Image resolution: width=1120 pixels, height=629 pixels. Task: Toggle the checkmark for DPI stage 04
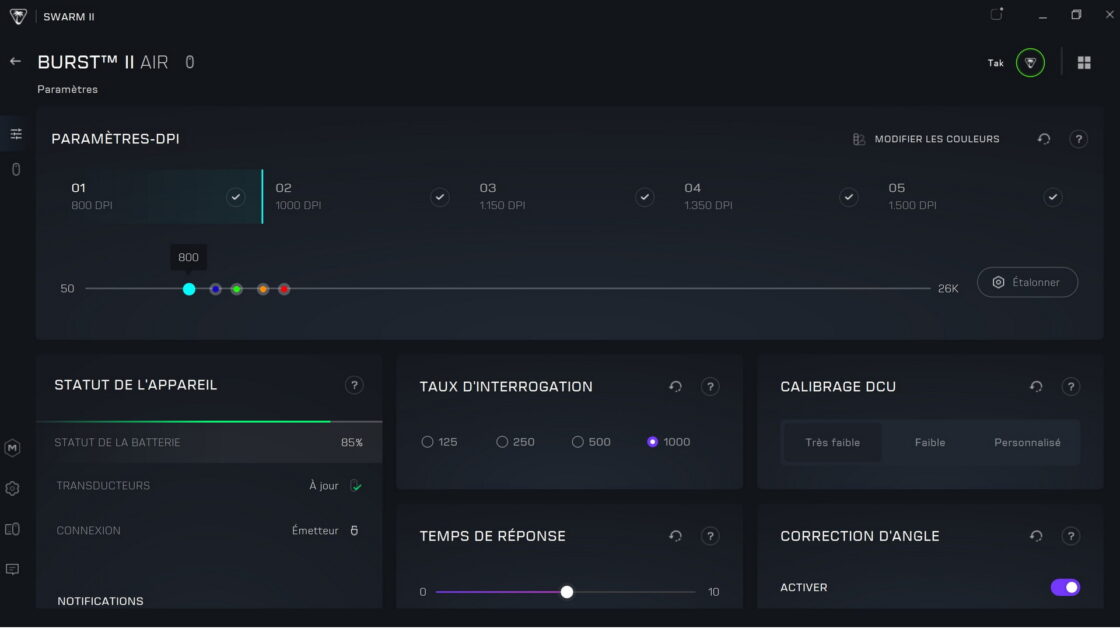coord(849,197)
